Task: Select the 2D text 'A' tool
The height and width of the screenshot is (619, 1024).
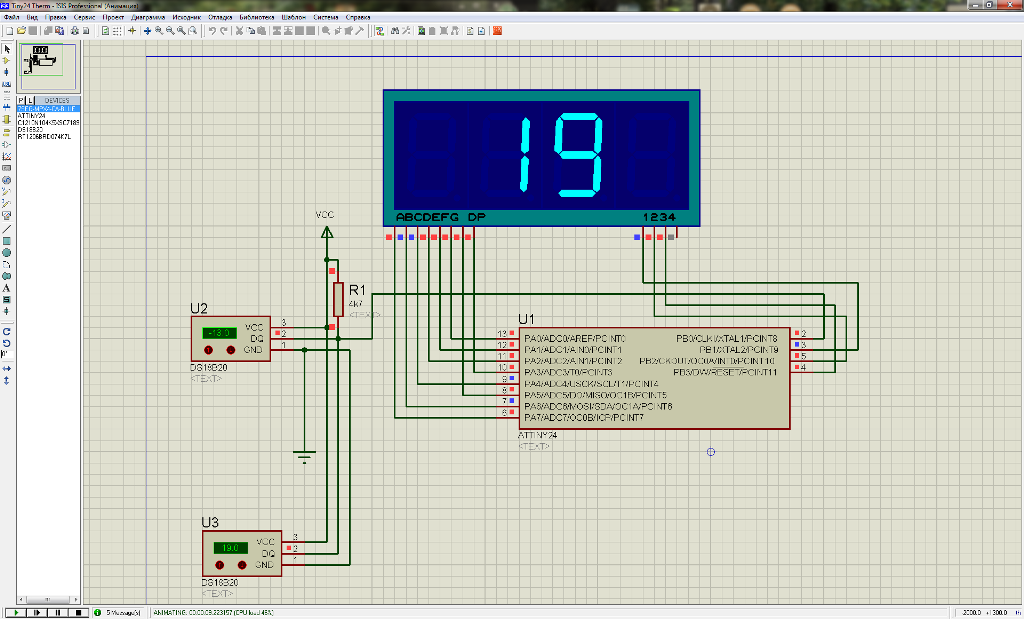Action: click(x=7, y=288)
